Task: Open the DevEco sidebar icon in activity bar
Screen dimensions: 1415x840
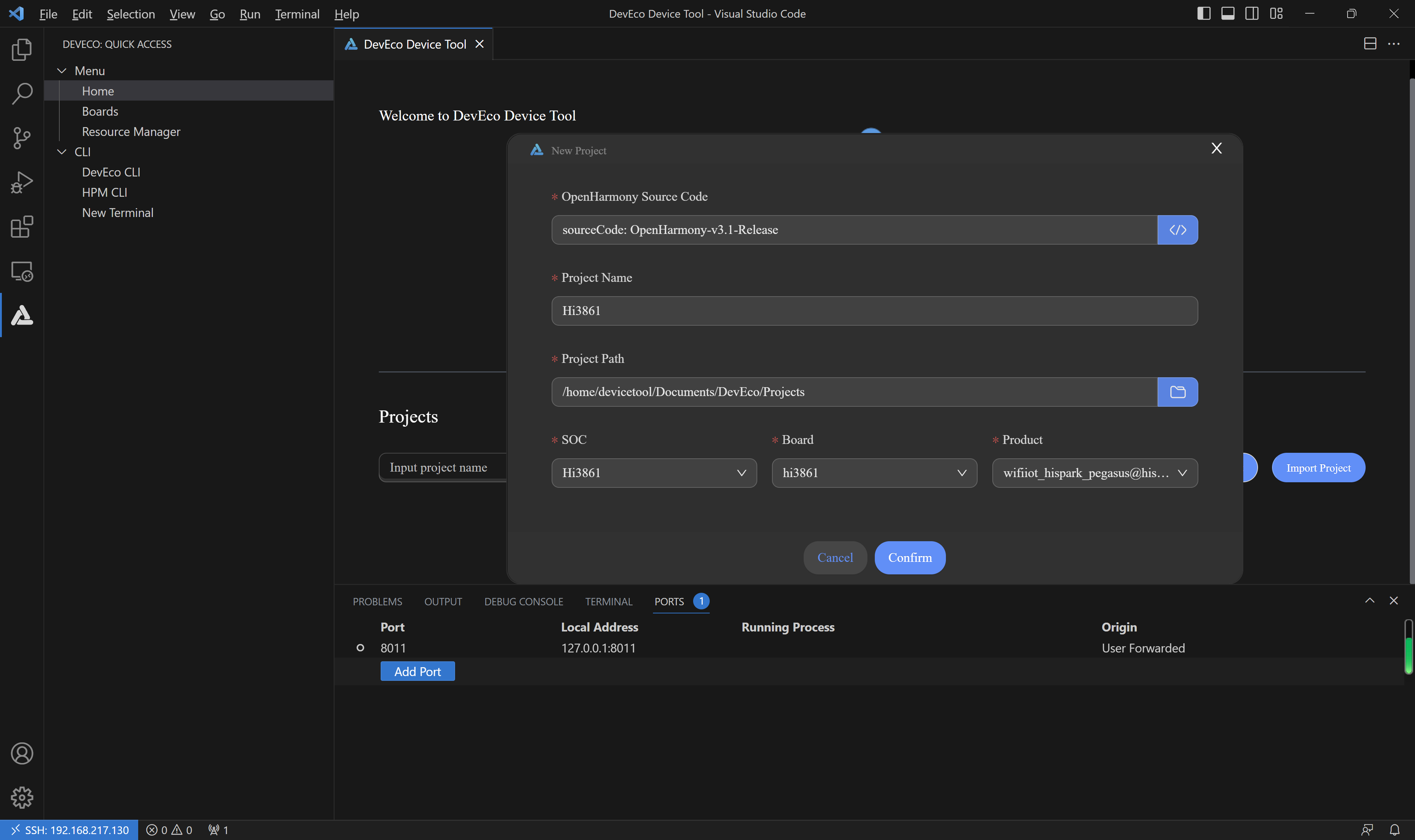Action: coord(21,315)
